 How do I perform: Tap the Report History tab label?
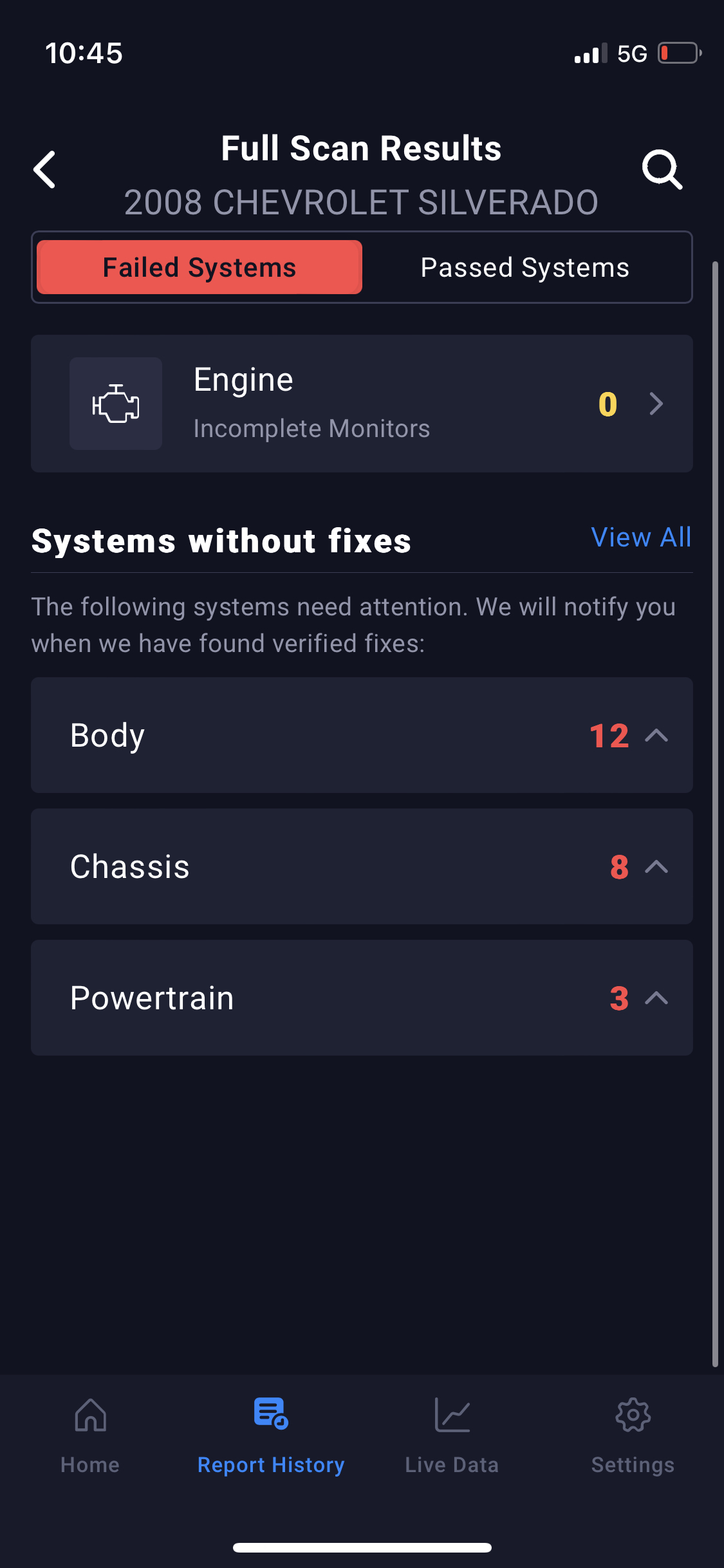coord(271,1465)
